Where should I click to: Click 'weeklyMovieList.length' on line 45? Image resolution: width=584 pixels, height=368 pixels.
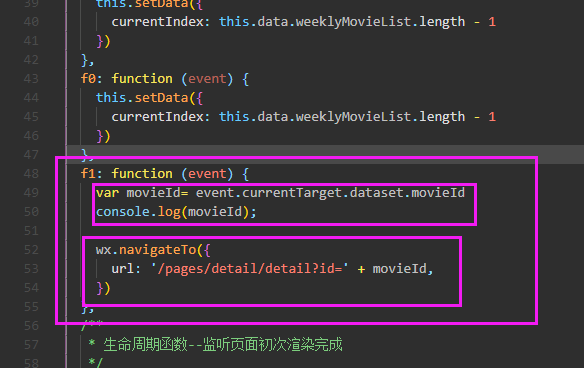pyautogui.click(x=380, y=117)
